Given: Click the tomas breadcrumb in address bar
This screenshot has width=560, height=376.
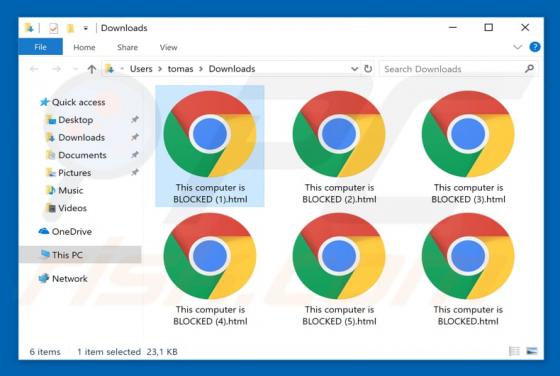Looking at the screenshot, I should (180, 69).
